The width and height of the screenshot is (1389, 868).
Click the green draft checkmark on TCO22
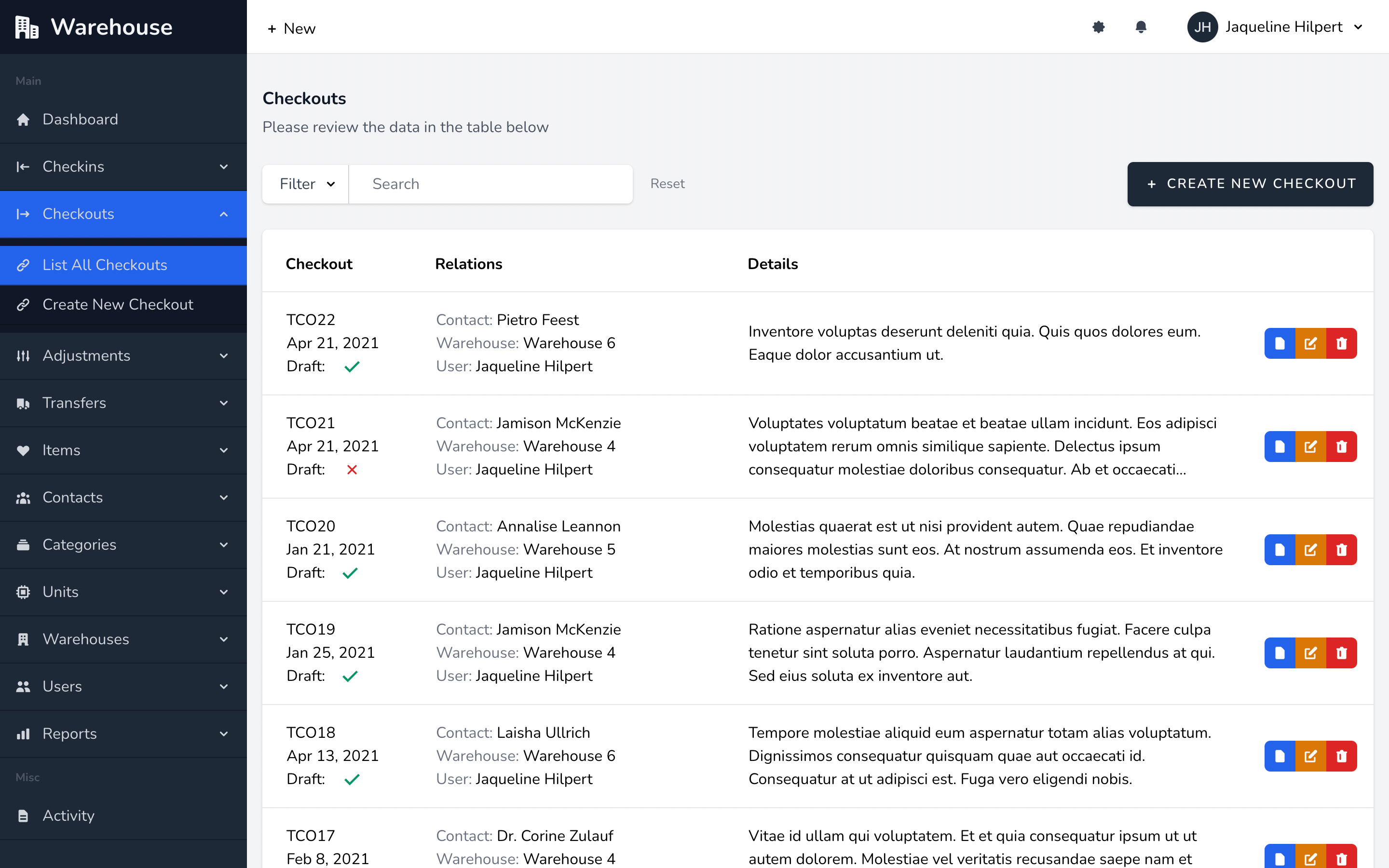coord(352,366)
